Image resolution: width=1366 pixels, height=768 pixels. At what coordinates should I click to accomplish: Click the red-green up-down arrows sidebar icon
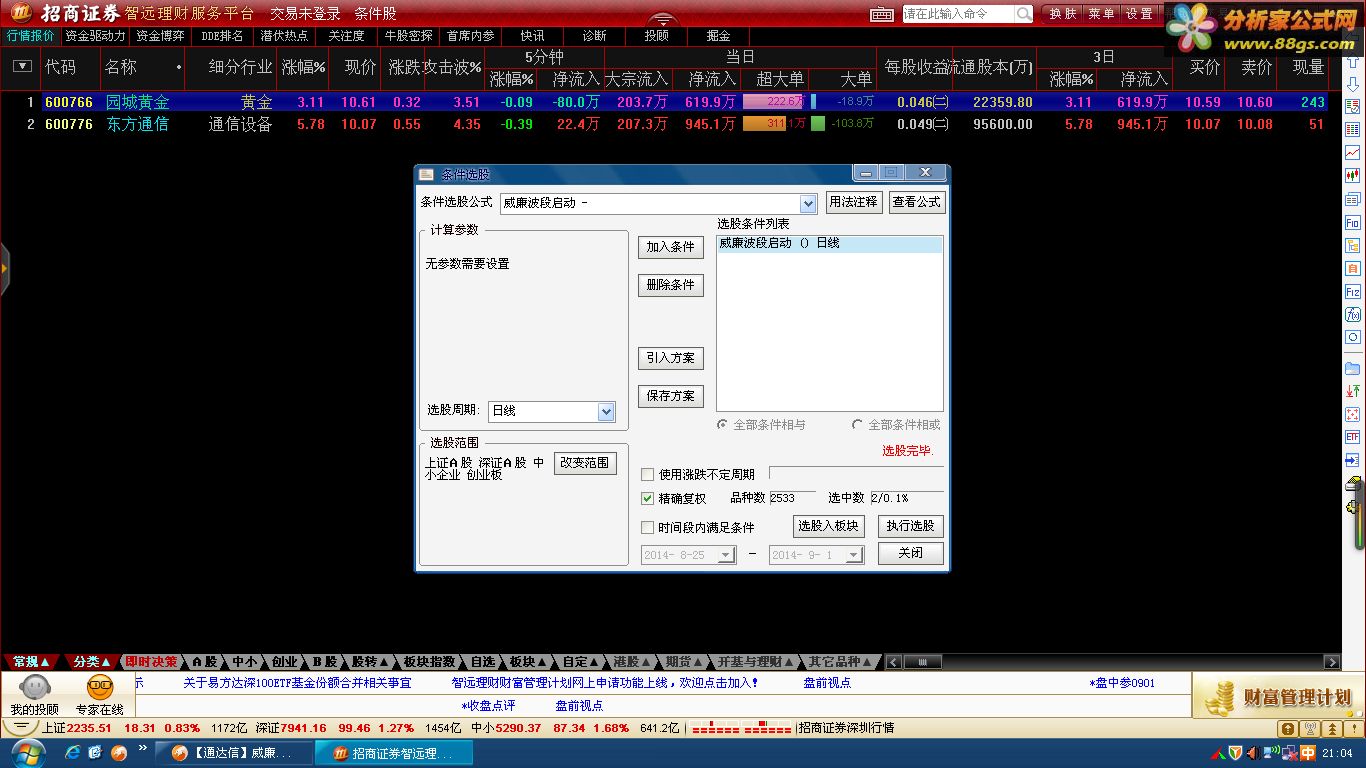(1353, 391)
